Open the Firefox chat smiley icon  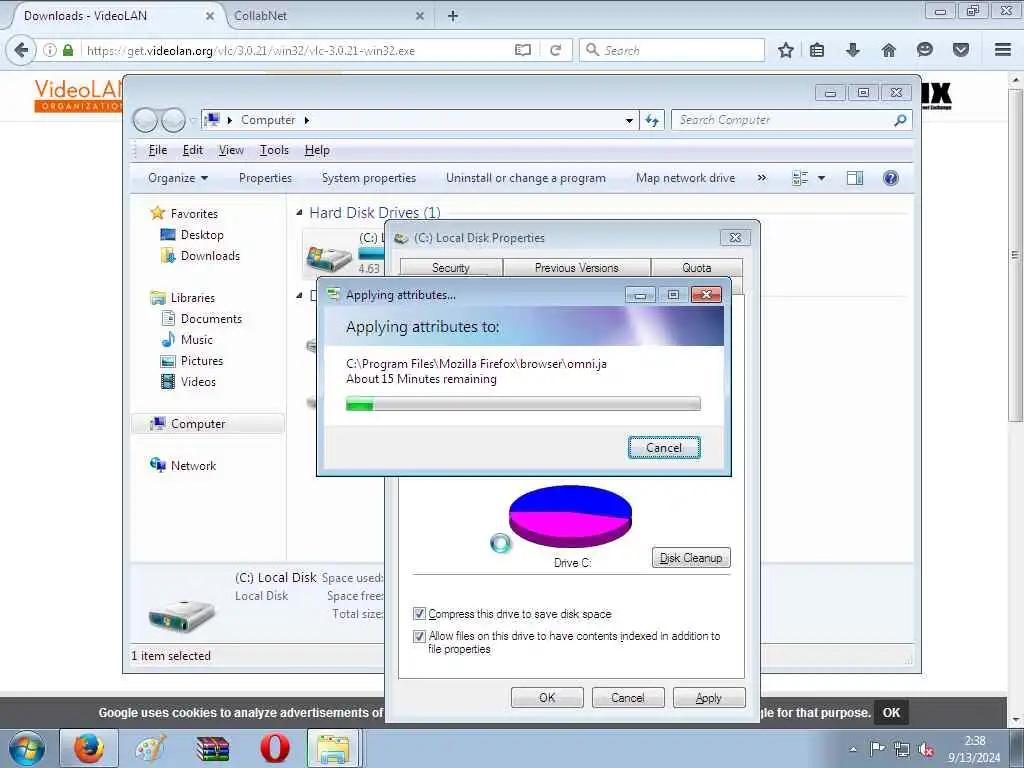(x=925, y=50)
